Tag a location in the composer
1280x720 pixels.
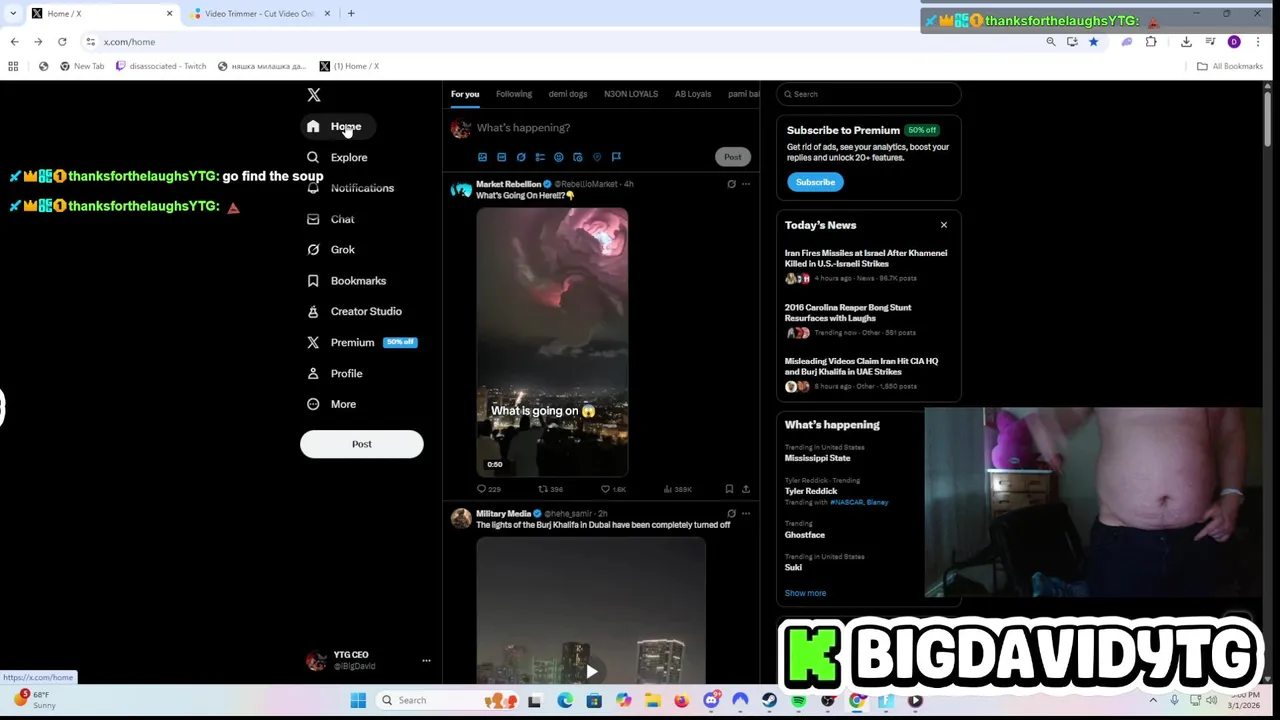coord(597,157)
